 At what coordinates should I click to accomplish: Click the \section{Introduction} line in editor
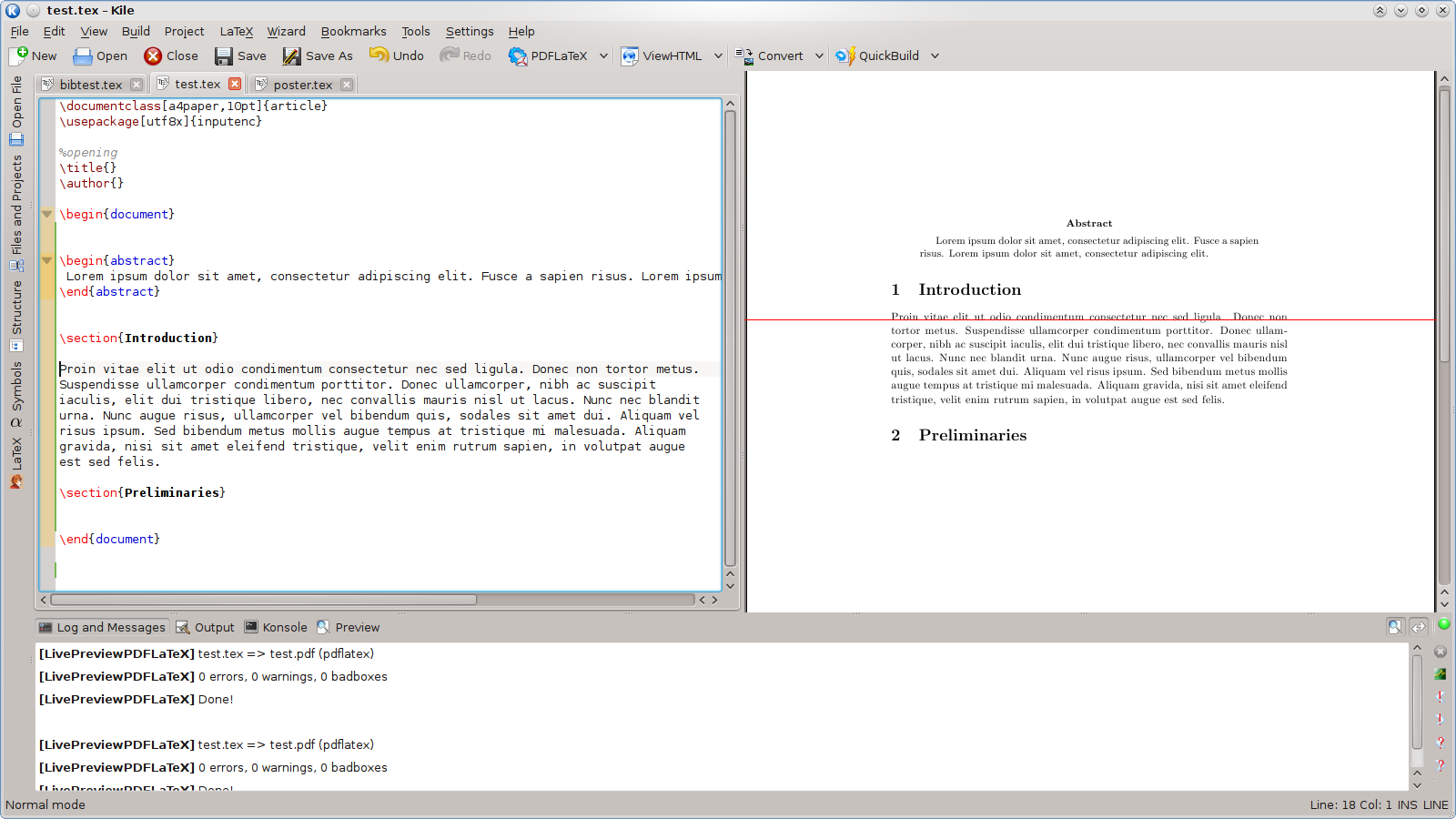coord(138,338)
